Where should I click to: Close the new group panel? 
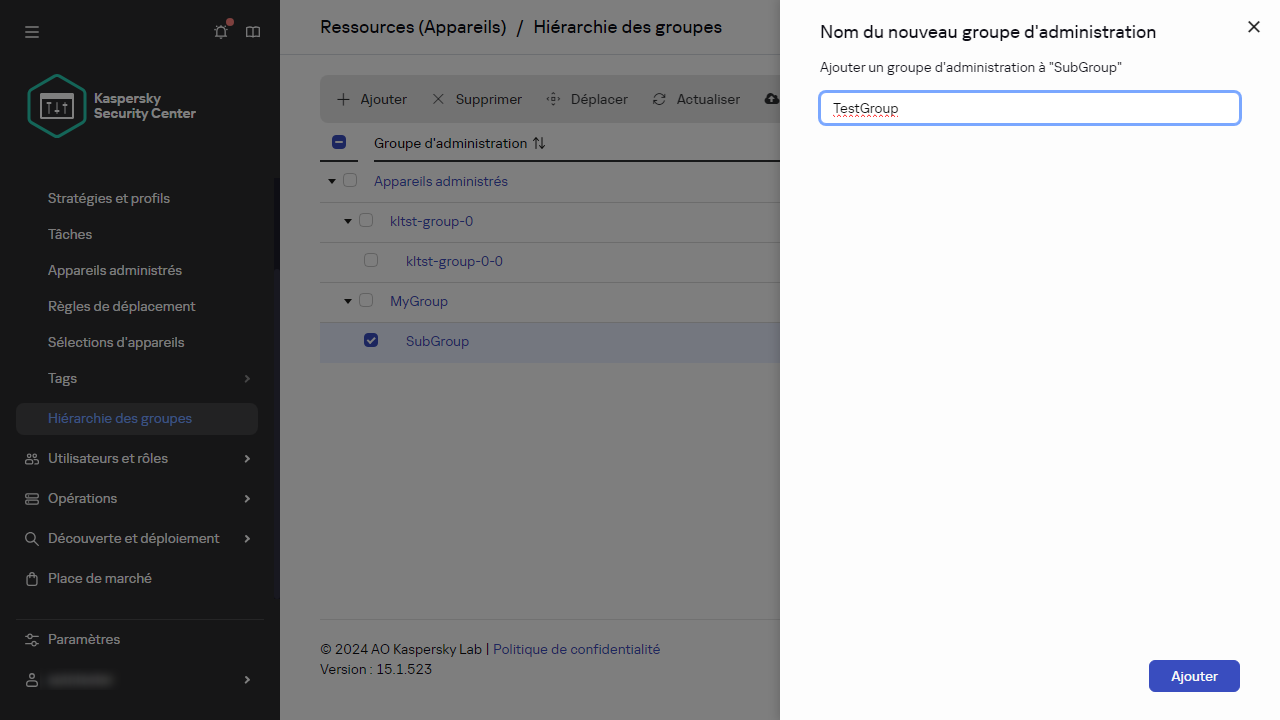1254,27
